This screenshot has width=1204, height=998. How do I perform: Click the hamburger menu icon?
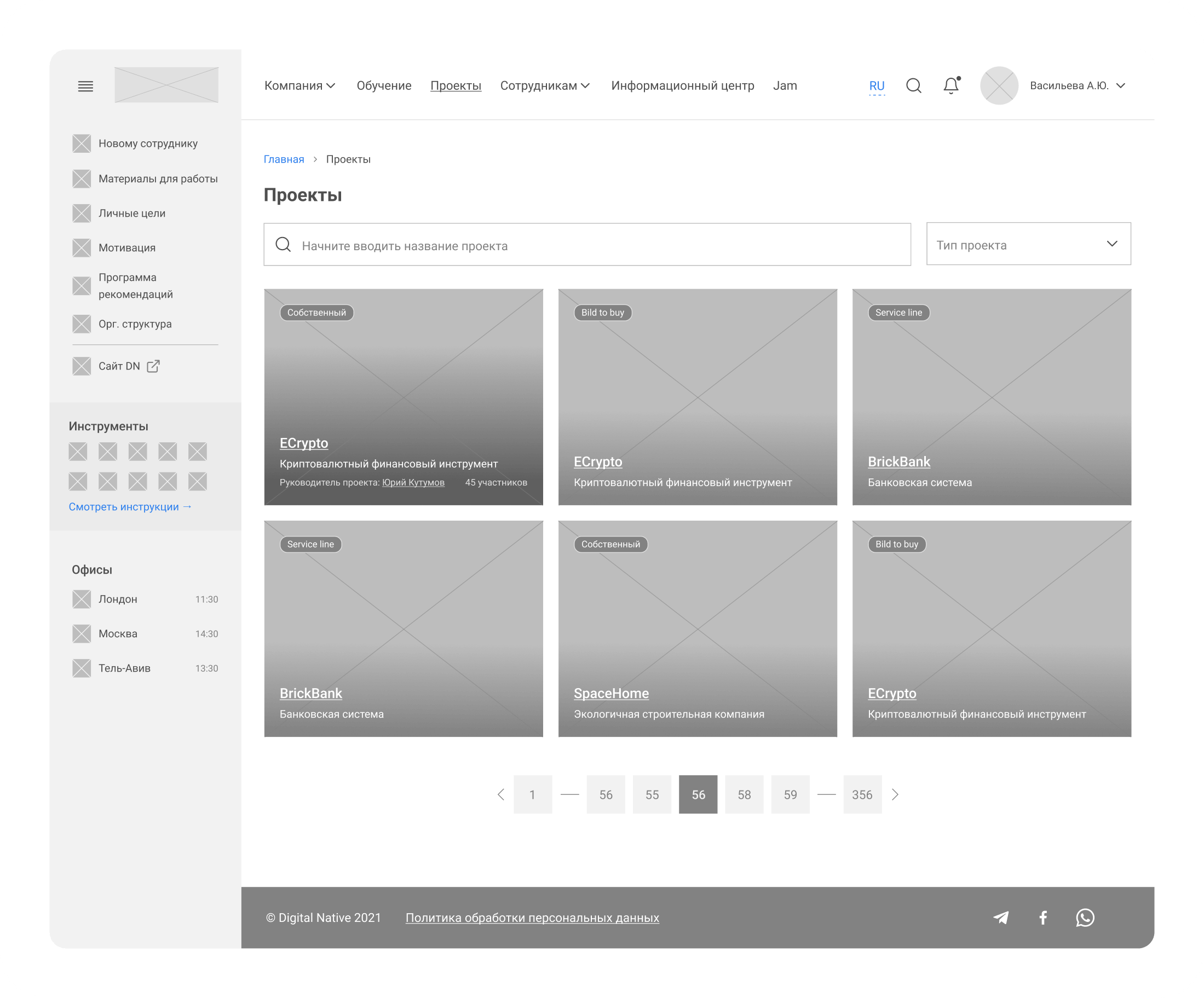(x=85, y=86)
